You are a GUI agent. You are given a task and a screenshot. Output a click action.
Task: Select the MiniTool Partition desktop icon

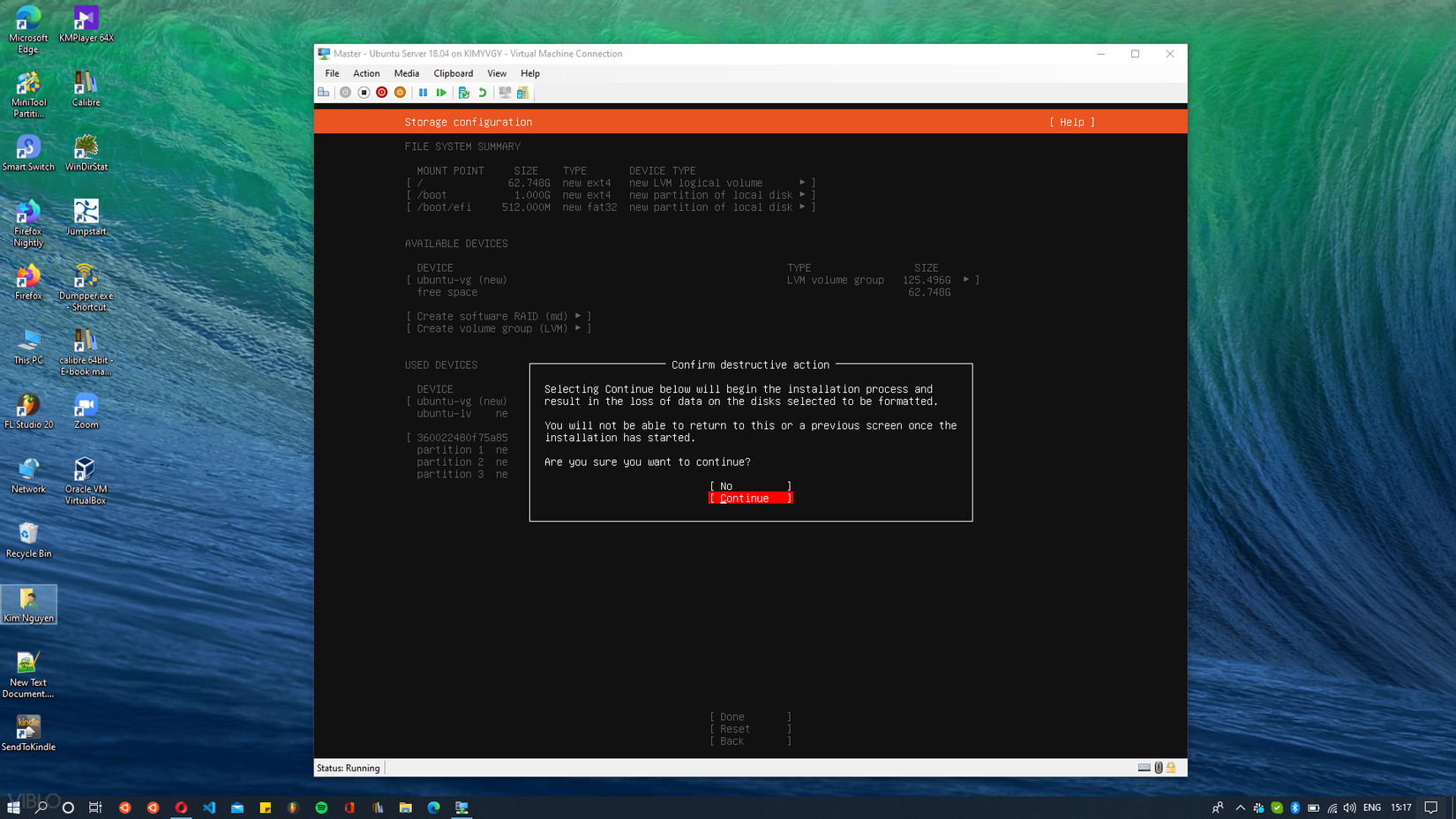pos(28,94)
